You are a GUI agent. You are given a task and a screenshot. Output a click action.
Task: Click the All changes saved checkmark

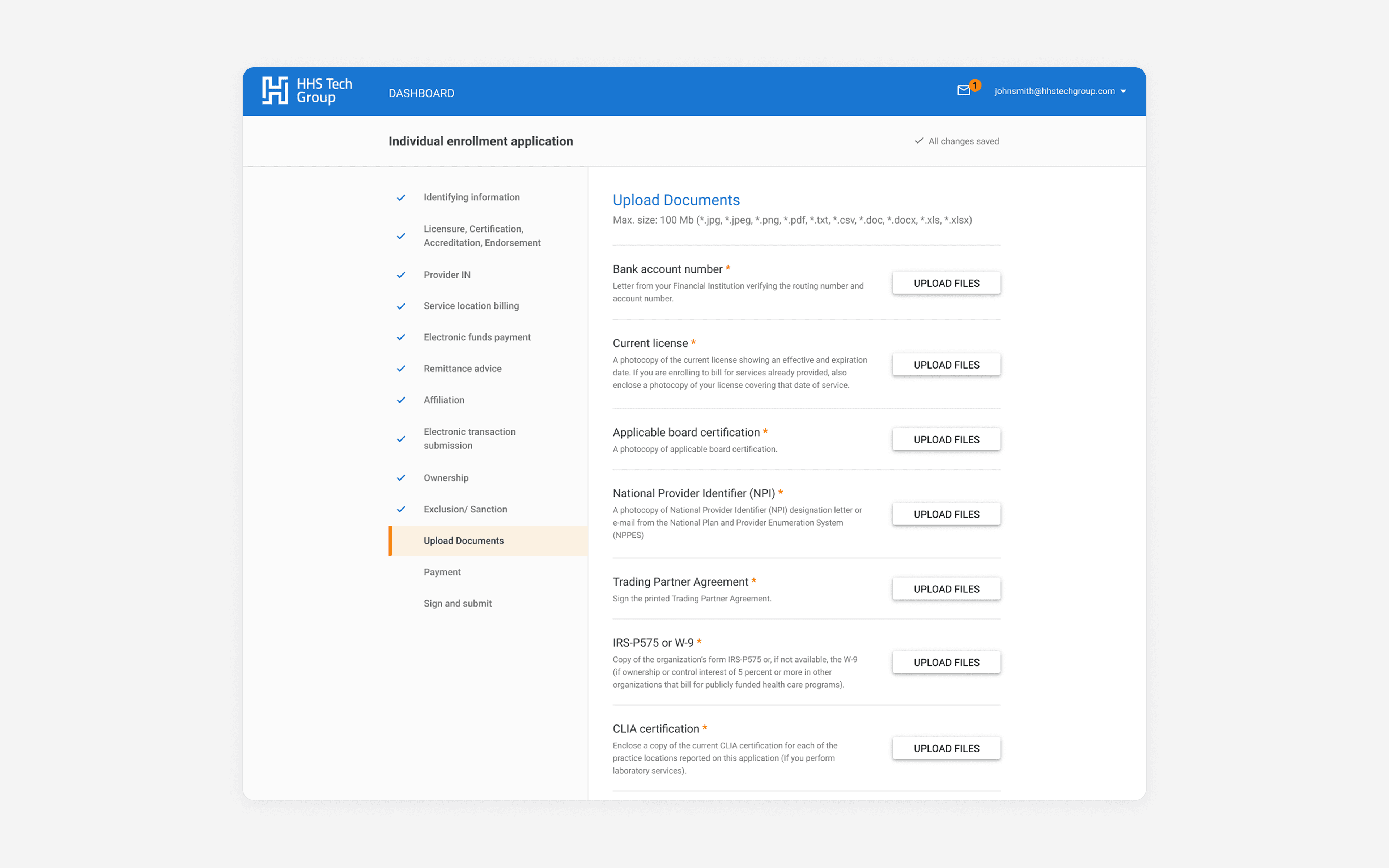click(x=919, y=141)
